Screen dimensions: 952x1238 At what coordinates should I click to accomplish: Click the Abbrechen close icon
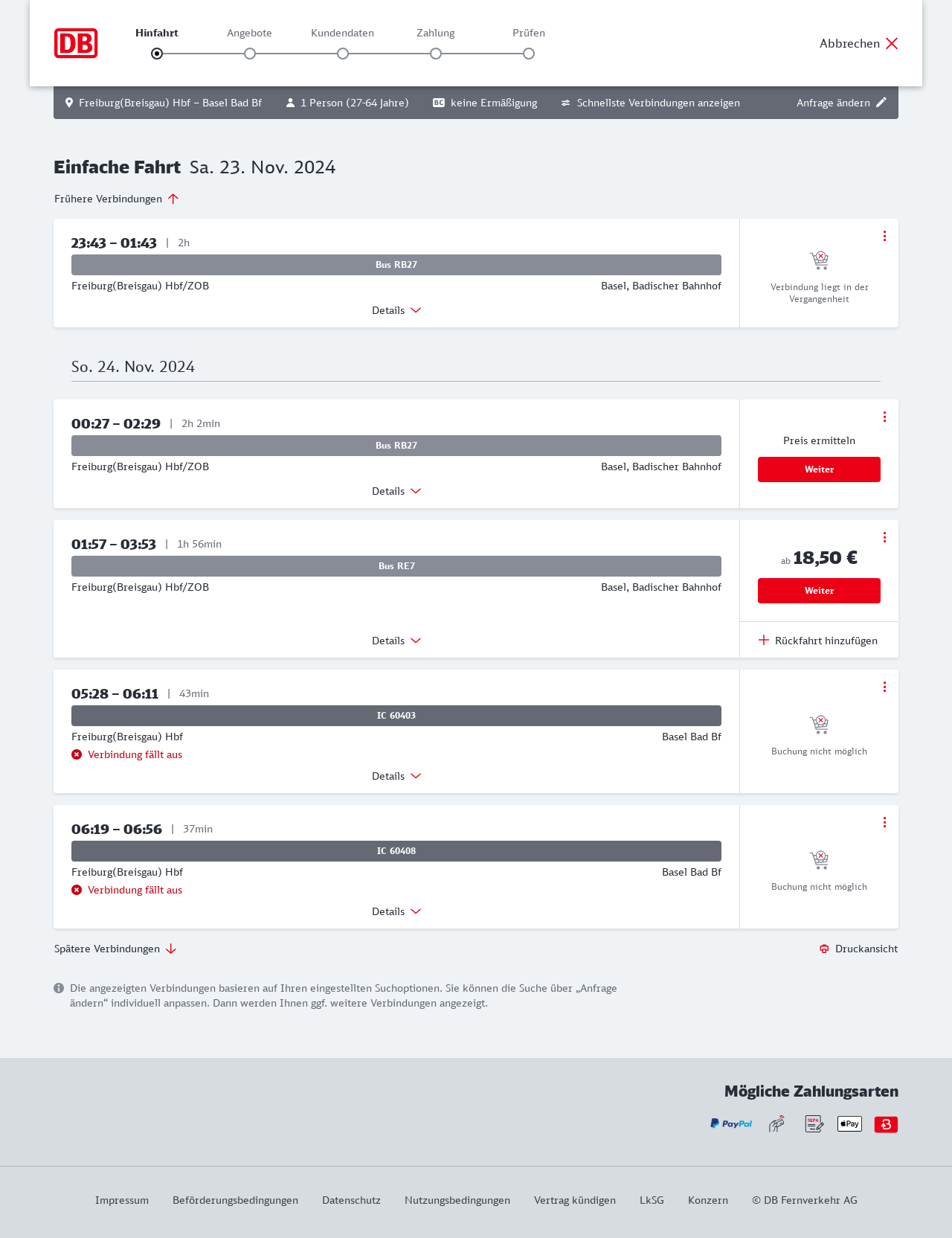tap(892, 43)
